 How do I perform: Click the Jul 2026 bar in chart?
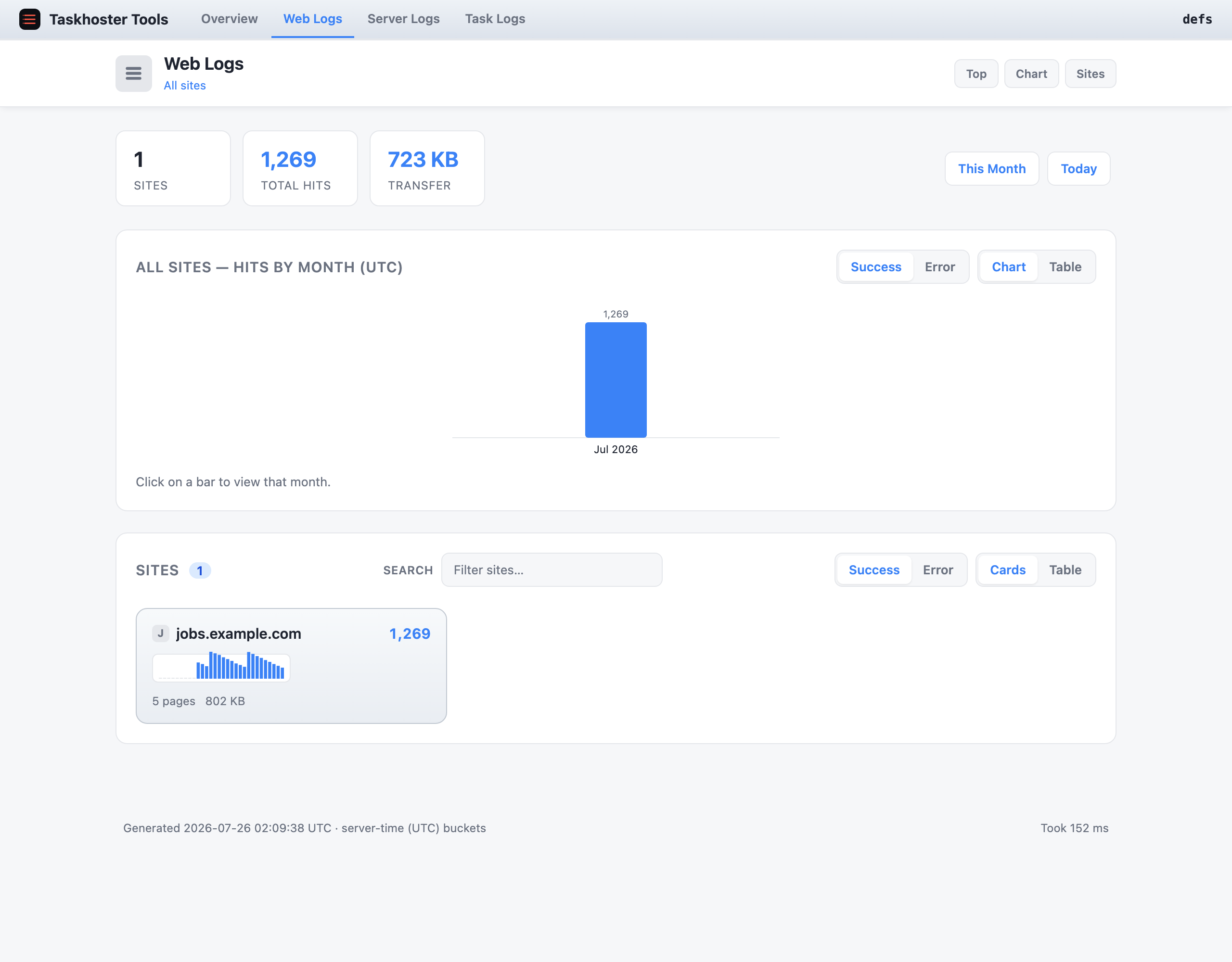(x=616, y=380)
